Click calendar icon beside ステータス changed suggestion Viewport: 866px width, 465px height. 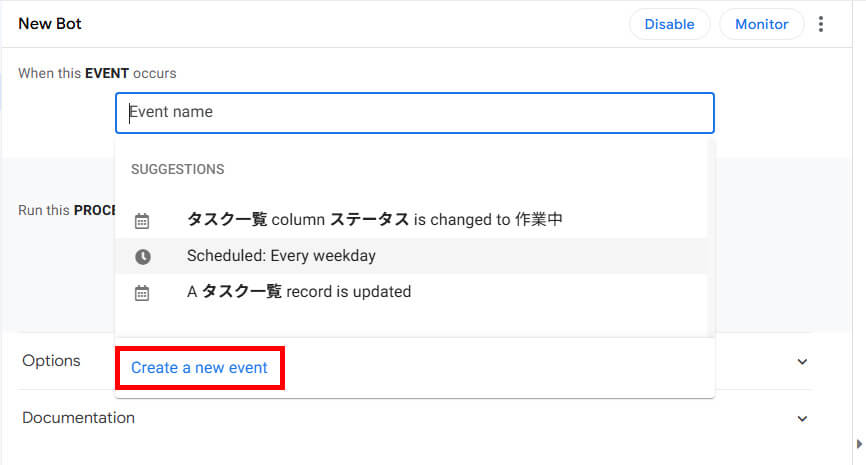pos(142,221)
